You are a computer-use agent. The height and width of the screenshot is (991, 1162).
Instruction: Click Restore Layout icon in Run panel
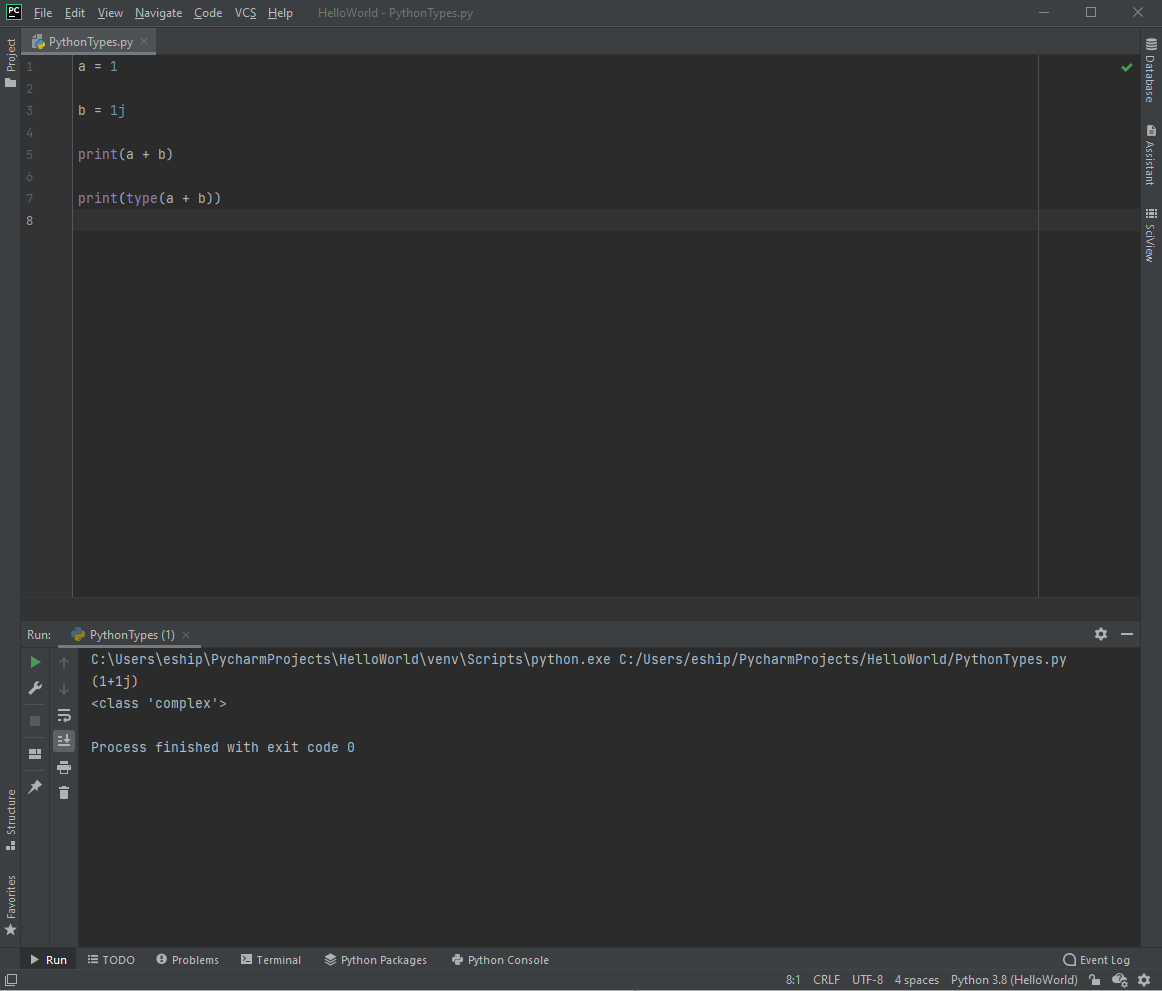pyautogui.click(x=35, y=754)
